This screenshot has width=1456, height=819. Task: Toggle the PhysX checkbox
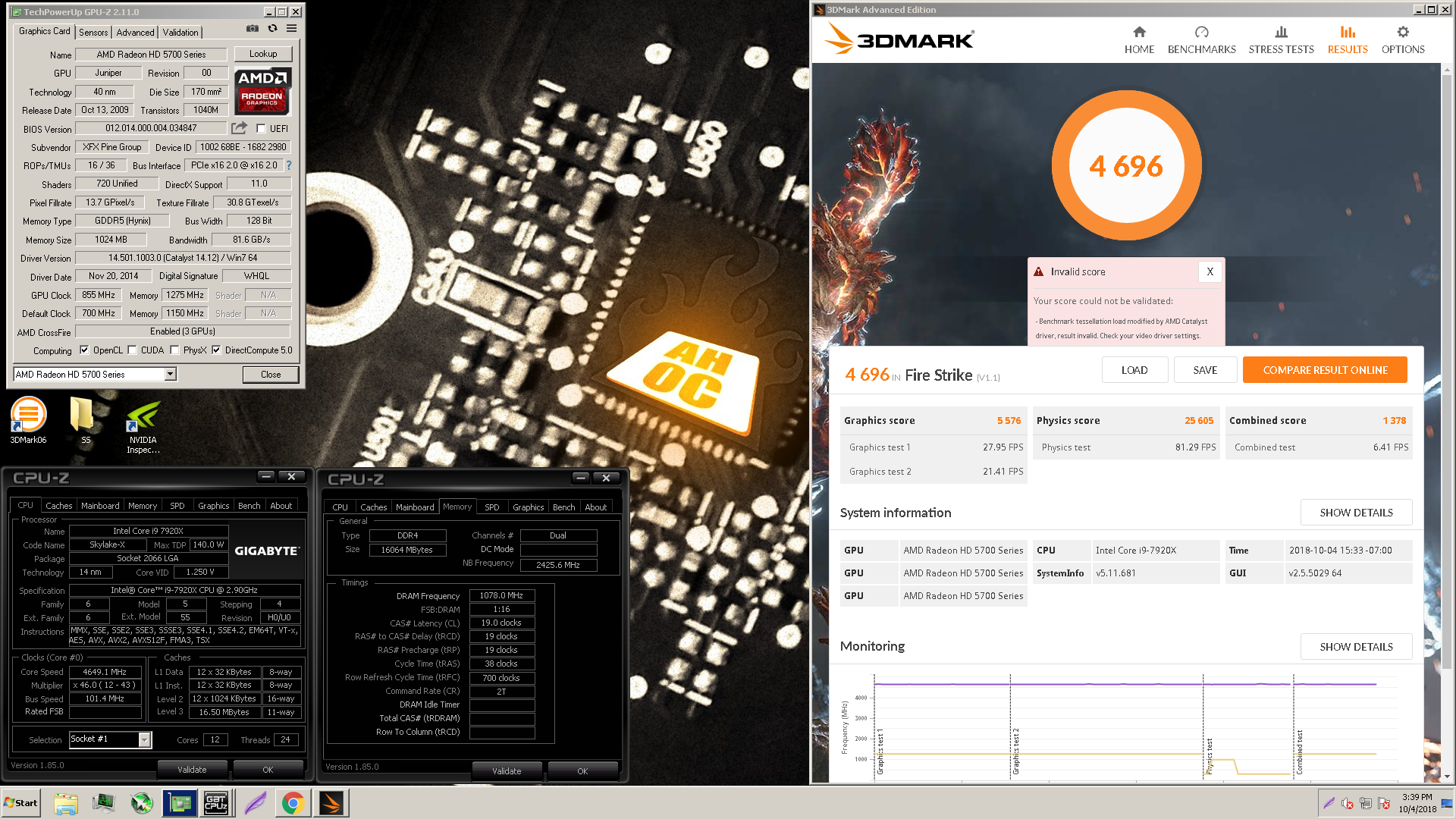[x=175, y=350]
